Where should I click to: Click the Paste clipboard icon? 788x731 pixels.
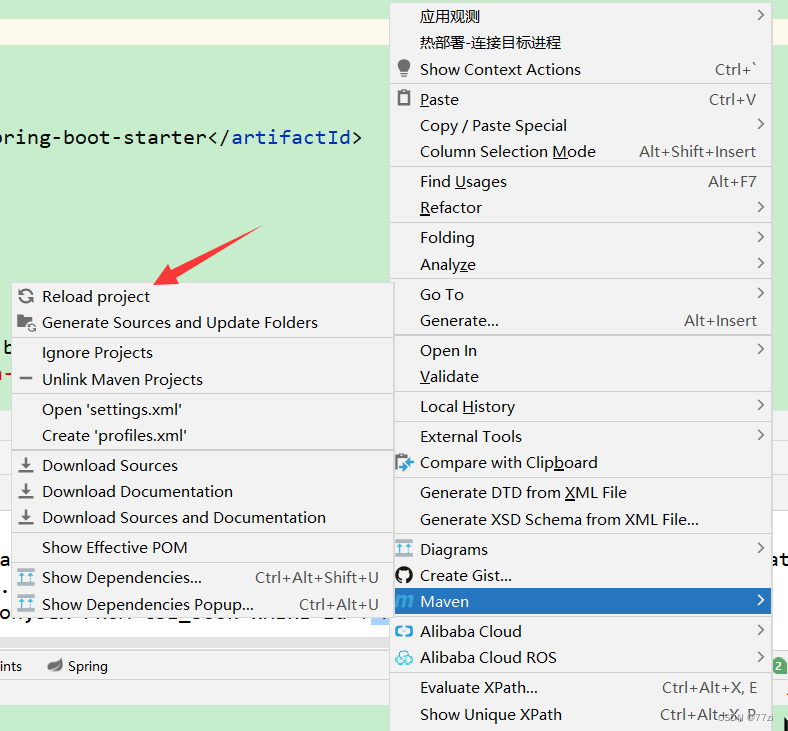(404, 98)
